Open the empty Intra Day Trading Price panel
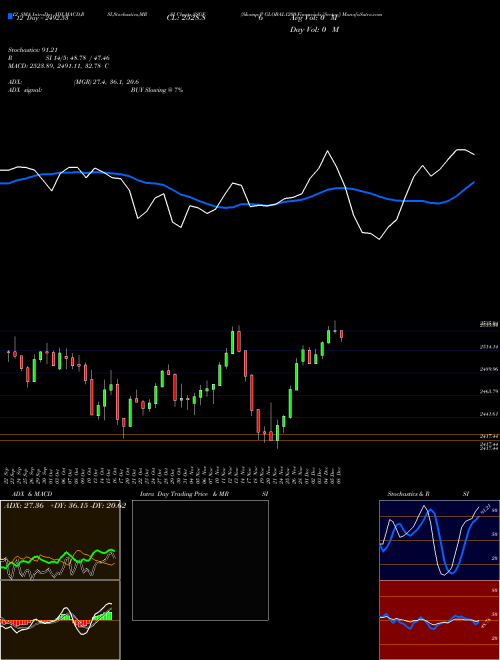This screenshot has width=500, height=660. 200,560
